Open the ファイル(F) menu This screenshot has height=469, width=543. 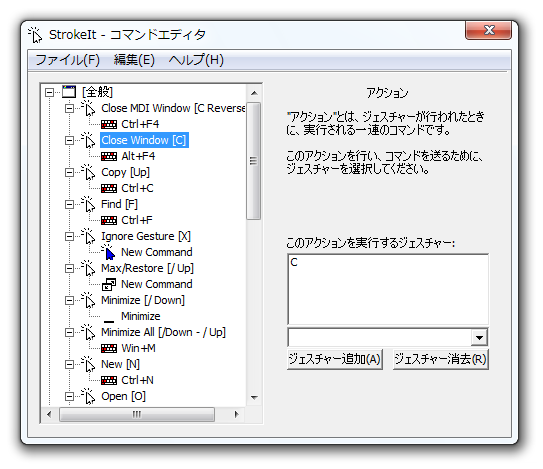click(68, 60)
